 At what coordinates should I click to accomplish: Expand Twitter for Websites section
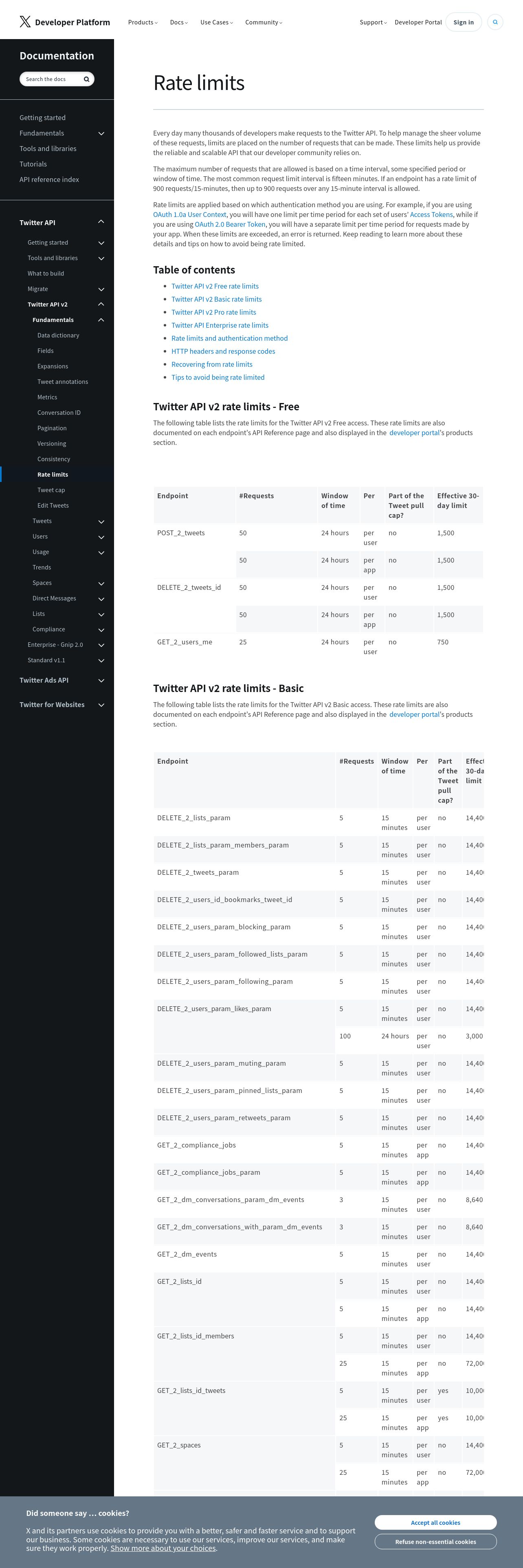pyautogui.click(x=101, y=705)
